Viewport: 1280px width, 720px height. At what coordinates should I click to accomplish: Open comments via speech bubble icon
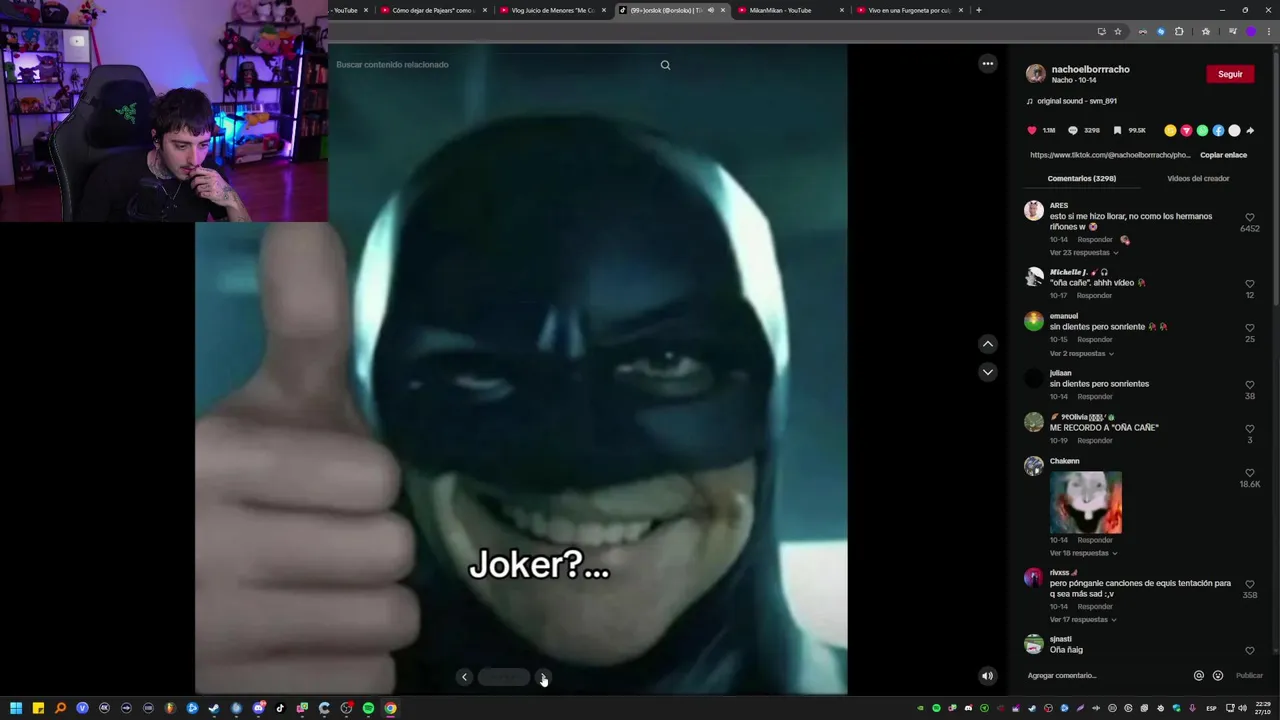coord(1073,130)
